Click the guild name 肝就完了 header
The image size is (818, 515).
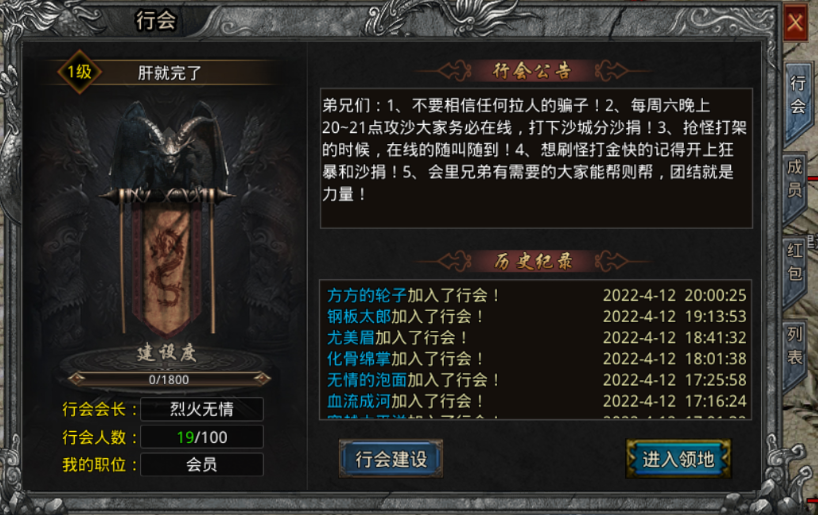coord(170,73)
